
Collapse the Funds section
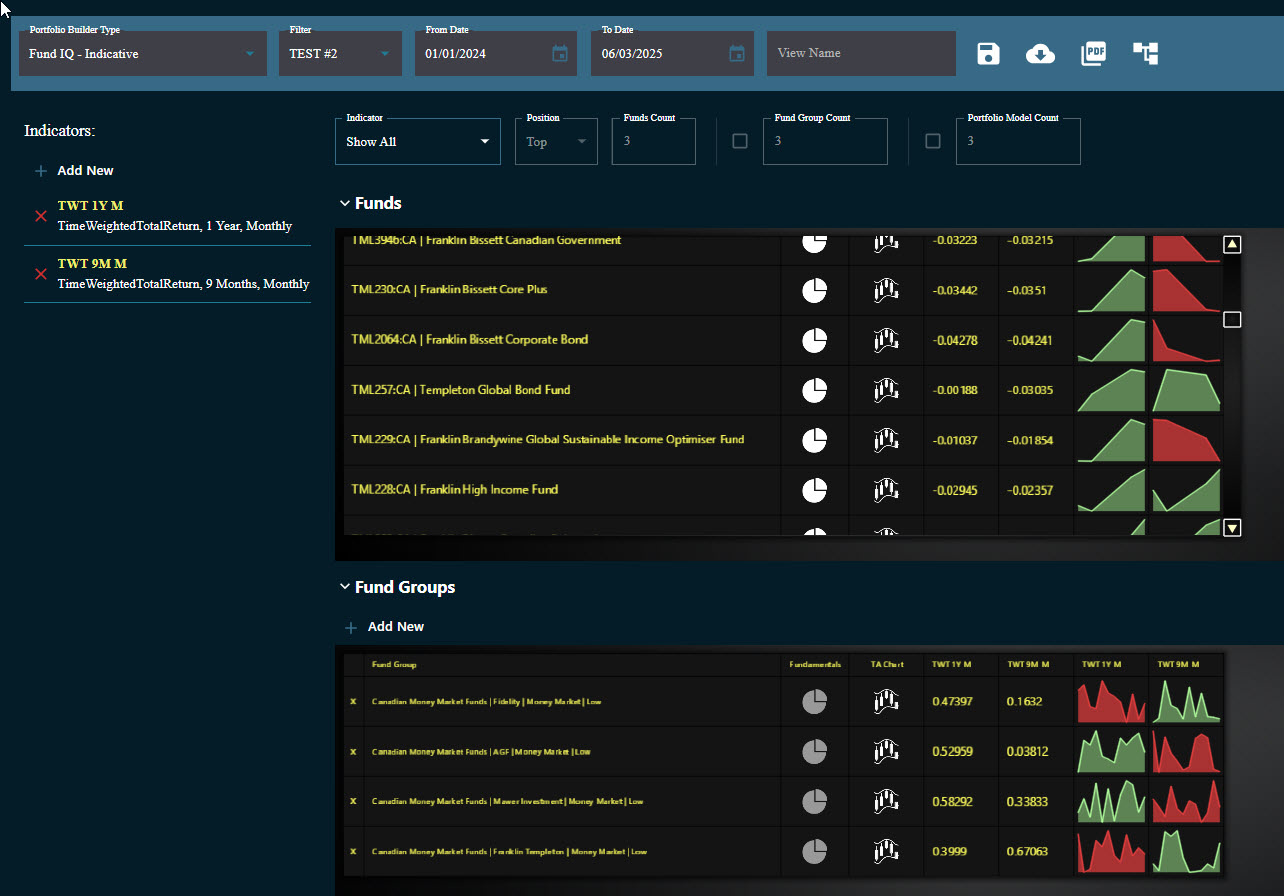coord(345,204)
